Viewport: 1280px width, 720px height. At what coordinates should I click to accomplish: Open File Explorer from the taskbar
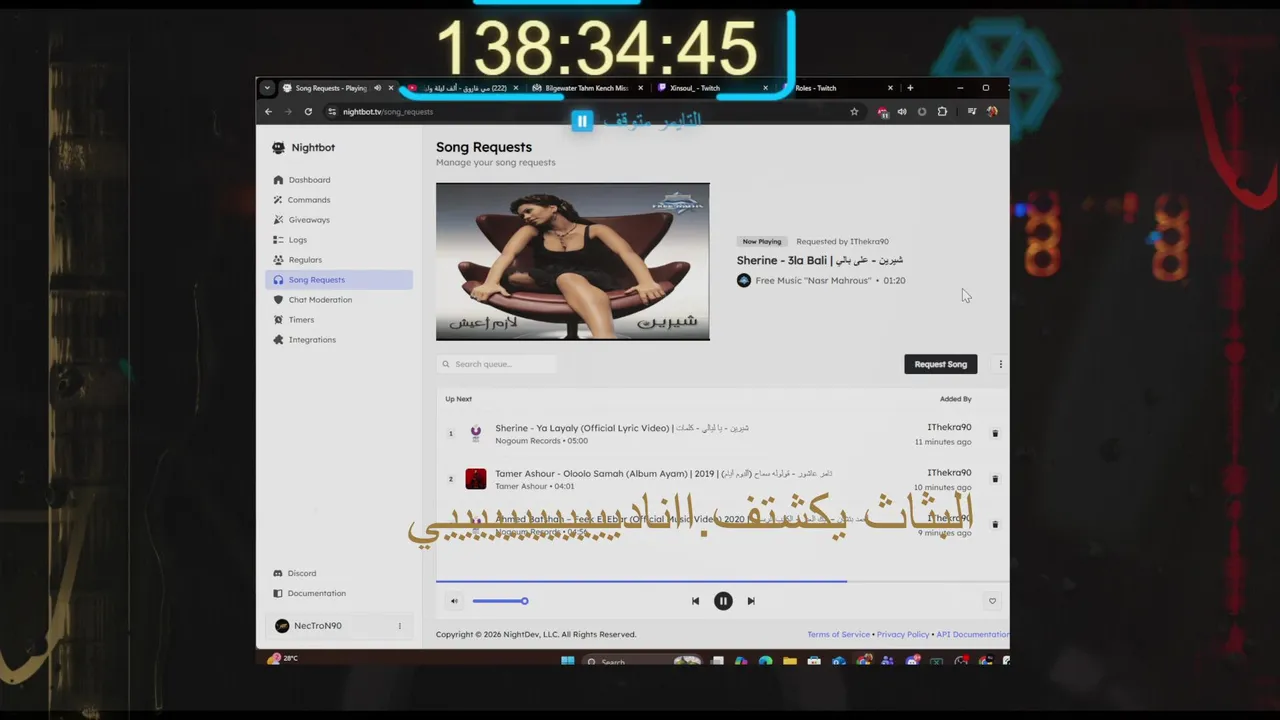pos(790,661)
